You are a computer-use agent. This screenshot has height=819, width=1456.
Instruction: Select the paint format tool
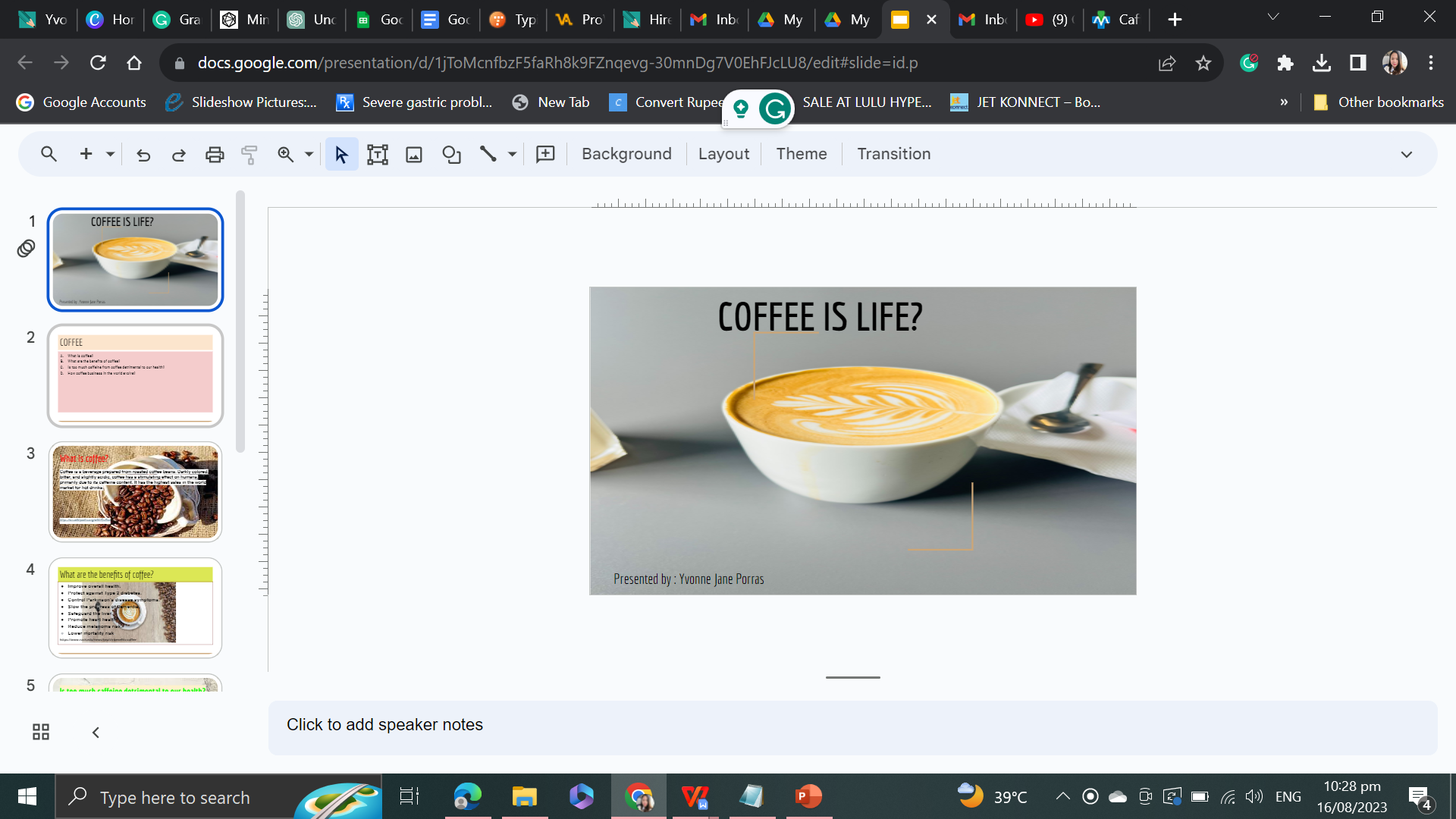pos(249,155)
